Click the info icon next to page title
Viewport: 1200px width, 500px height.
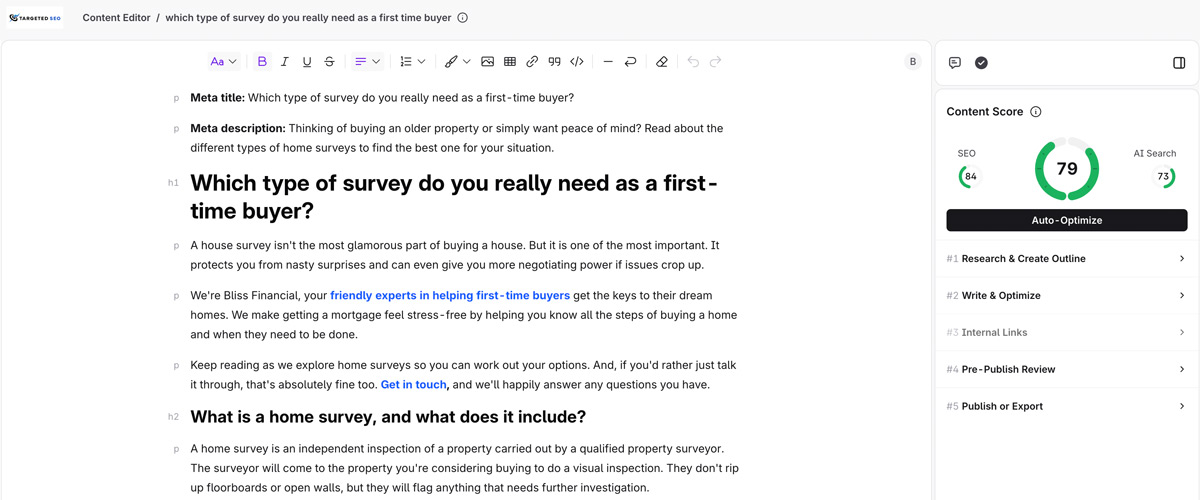click(x=462, y=18)
